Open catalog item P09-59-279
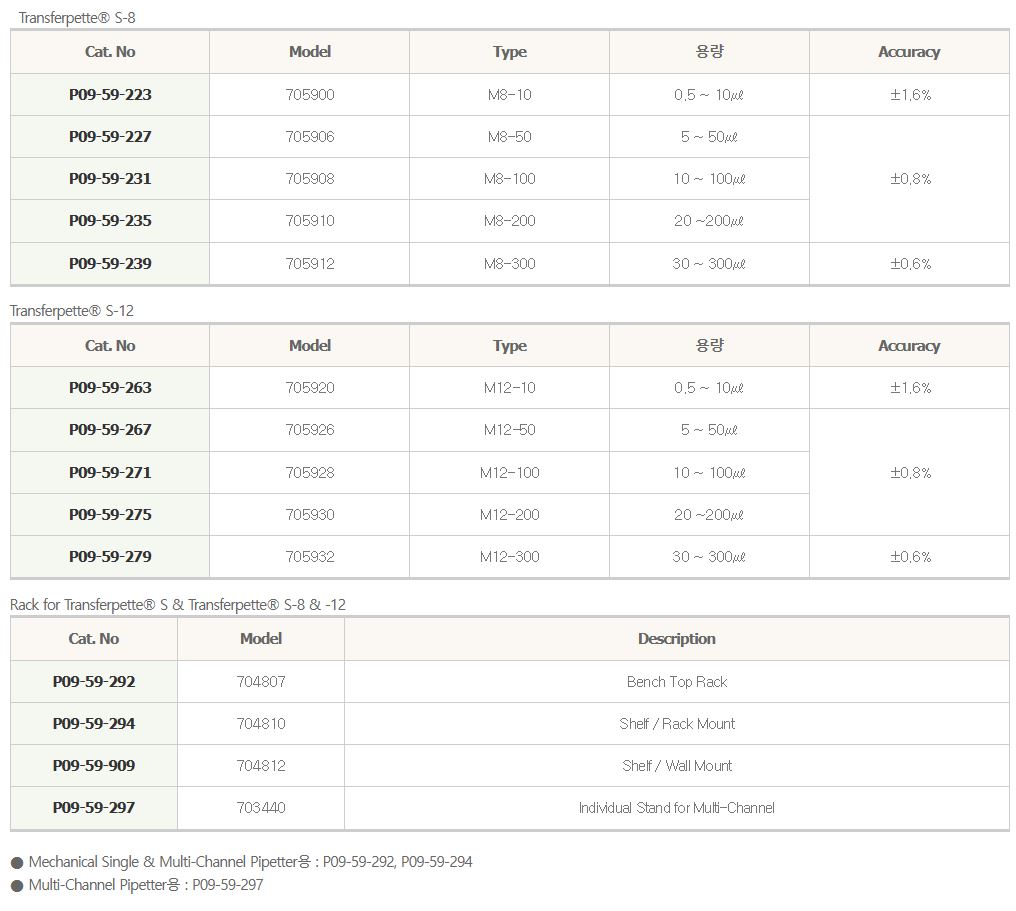 (110, 557)
